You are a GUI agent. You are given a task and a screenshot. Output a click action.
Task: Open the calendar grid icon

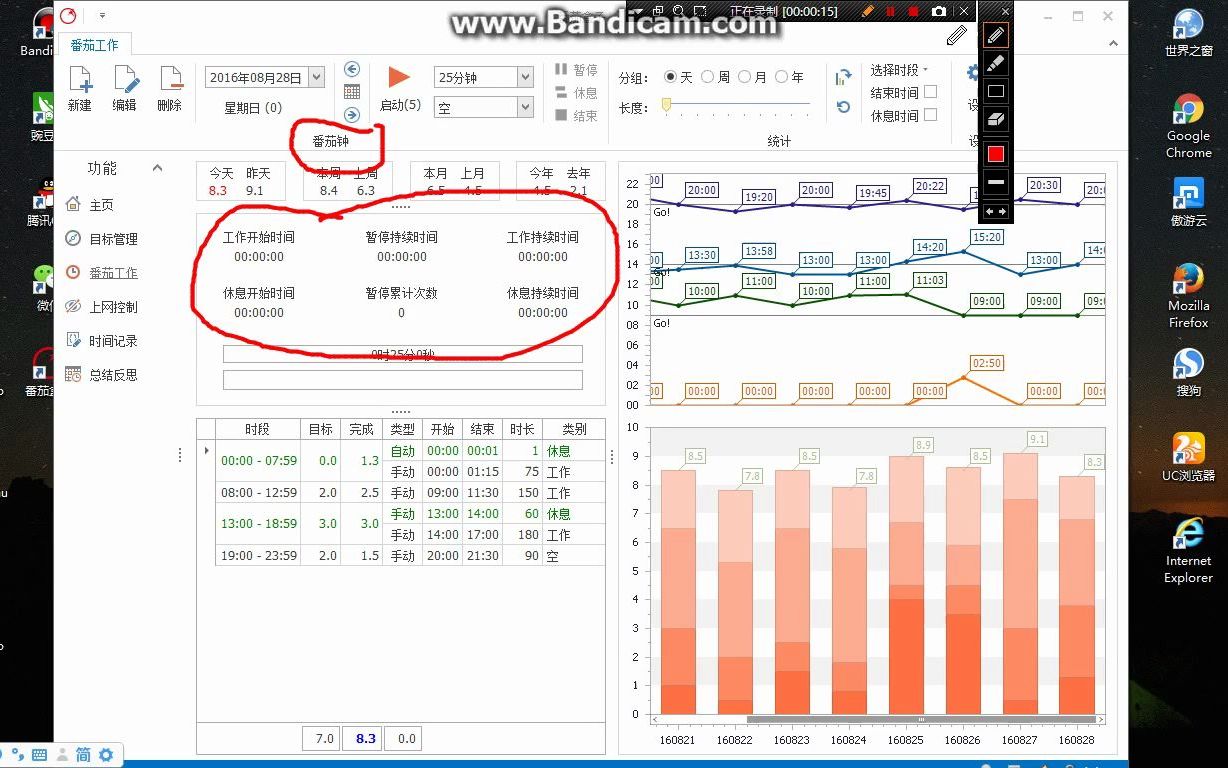tap(352, 91)
